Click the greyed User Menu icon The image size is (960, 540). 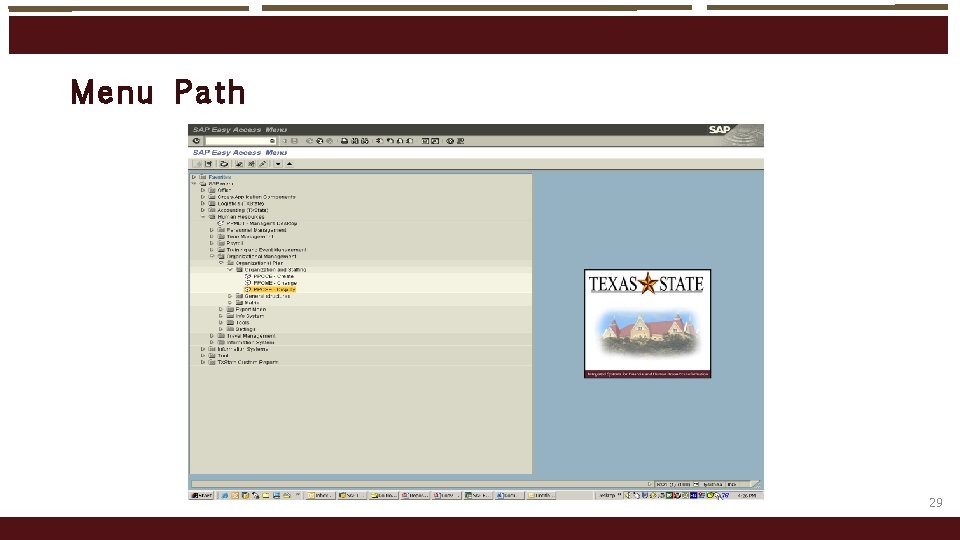tap(197, 163)
